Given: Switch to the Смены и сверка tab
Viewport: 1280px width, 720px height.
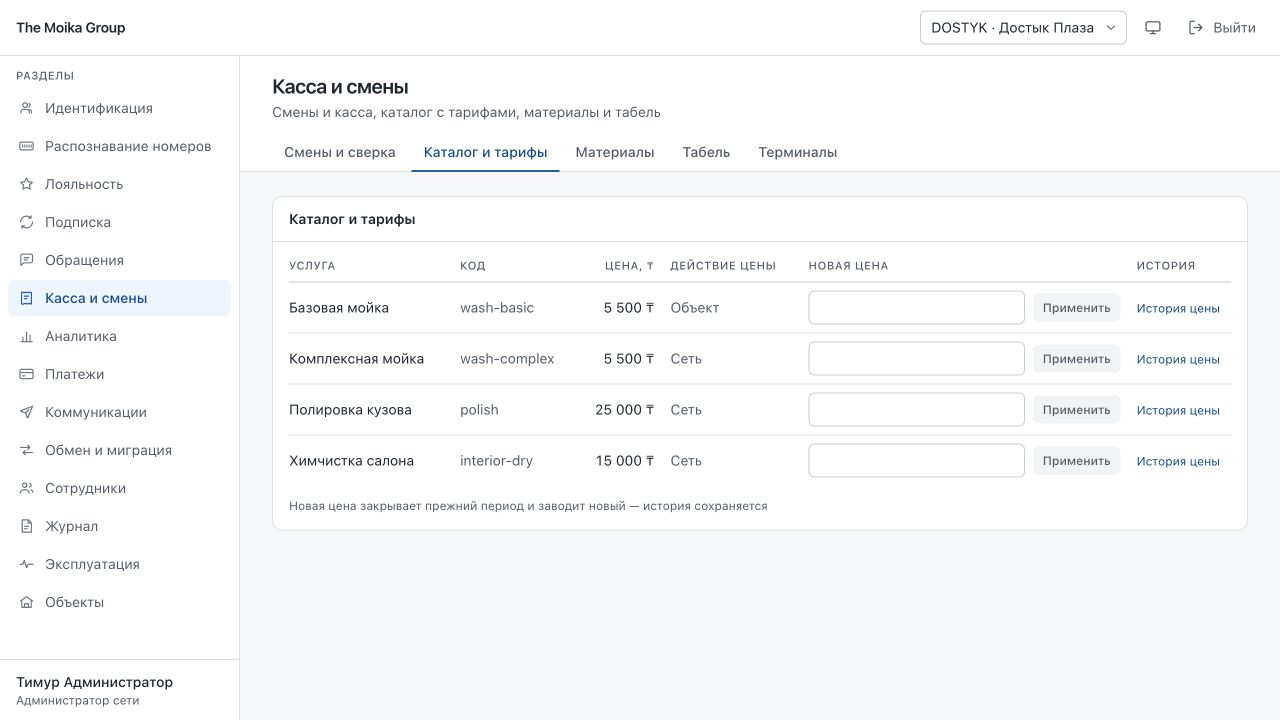Looking at the screenshot, I should (x=340, y=152).
